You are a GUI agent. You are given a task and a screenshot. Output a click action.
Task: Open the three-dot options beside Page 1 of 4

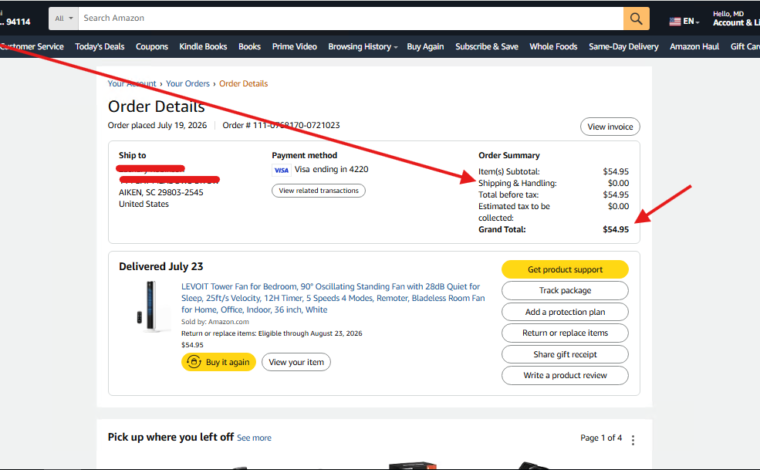[x=633, y=439]
